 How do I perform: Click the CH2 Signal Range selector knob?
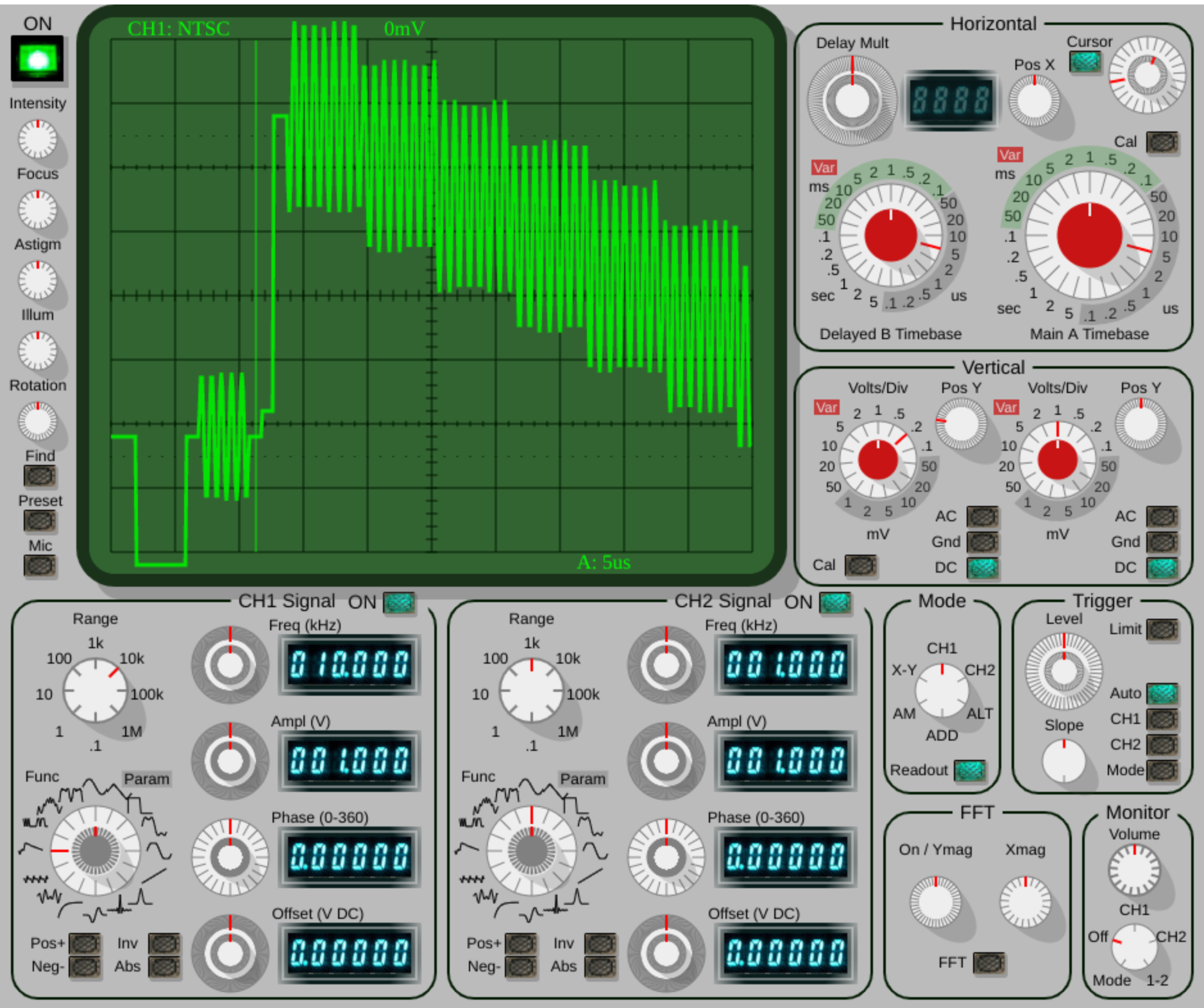tap(531, 691)
